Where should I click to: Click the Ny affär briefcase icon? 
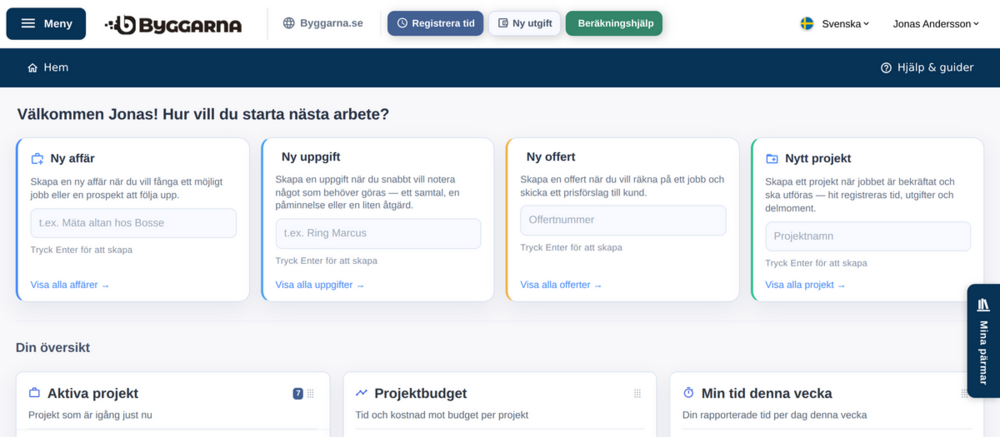[37, 159]
